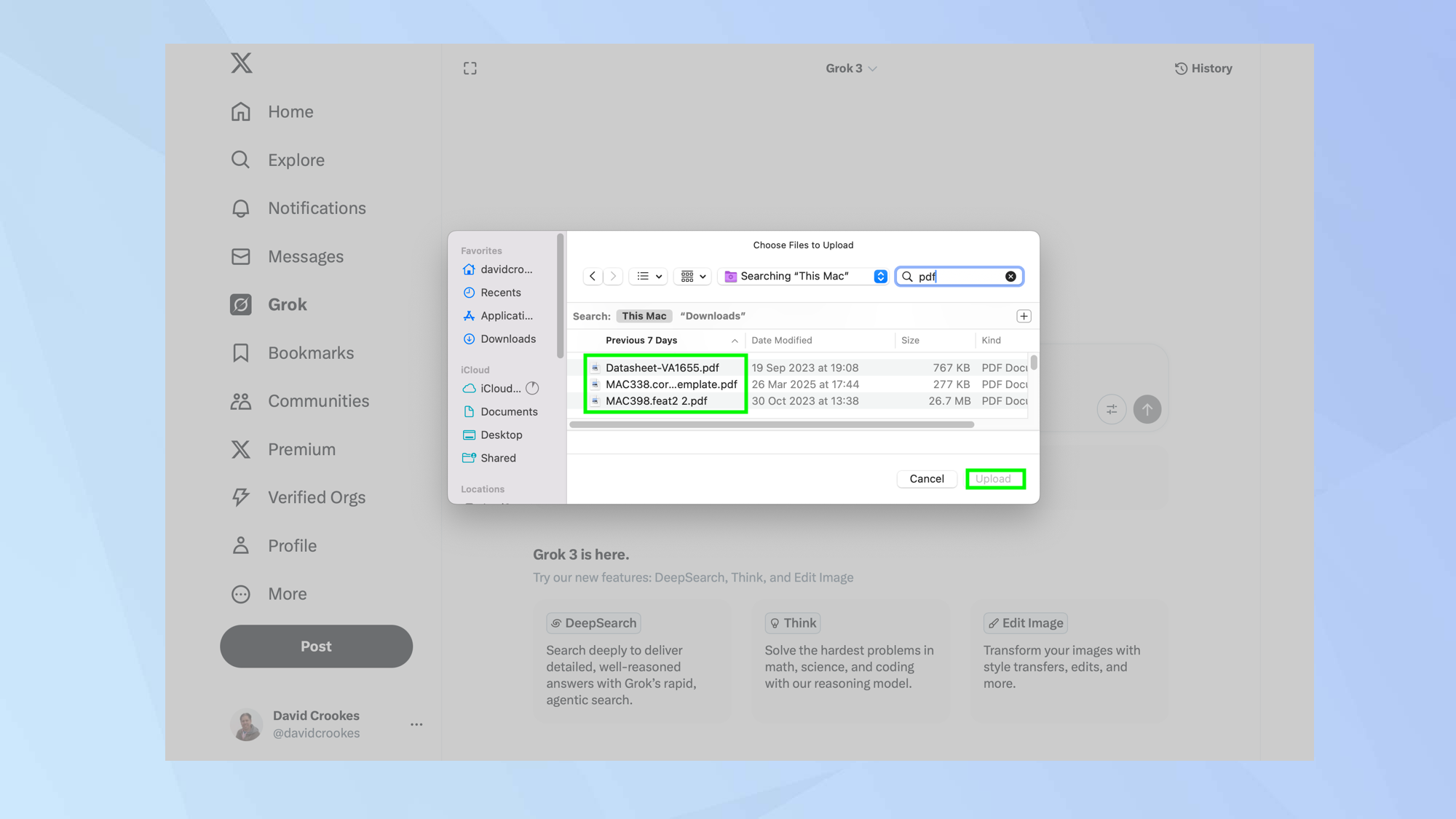Click the fullscreen expand icon
The height and width of the screenshot is (819, 1456).
[x=470, y=68]
